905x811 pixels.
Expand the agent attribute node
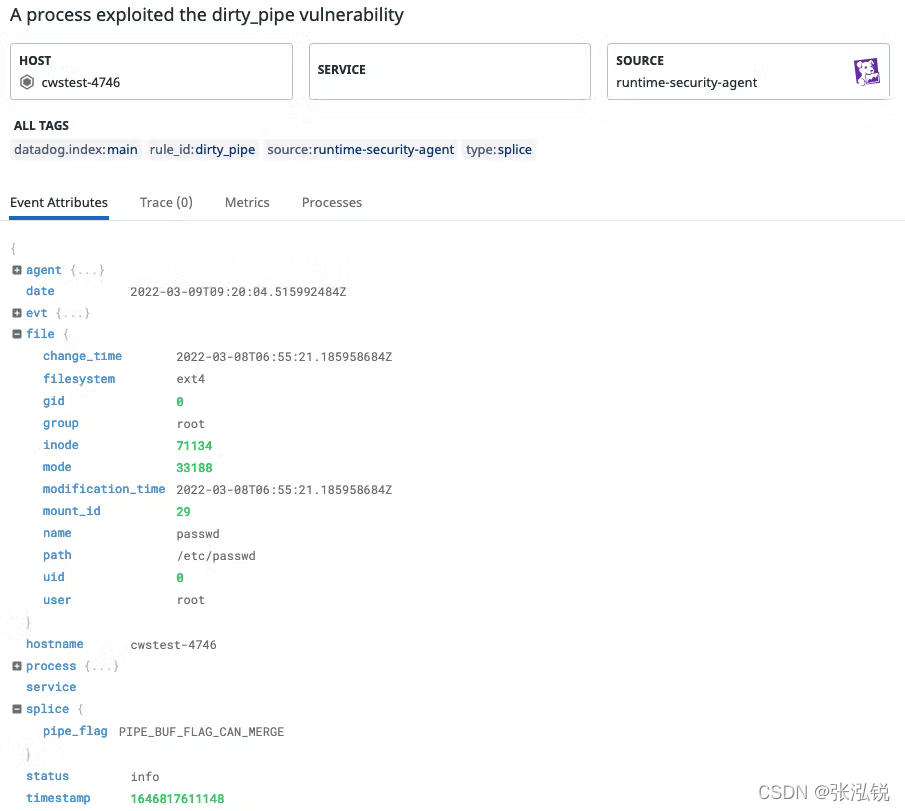17,270
